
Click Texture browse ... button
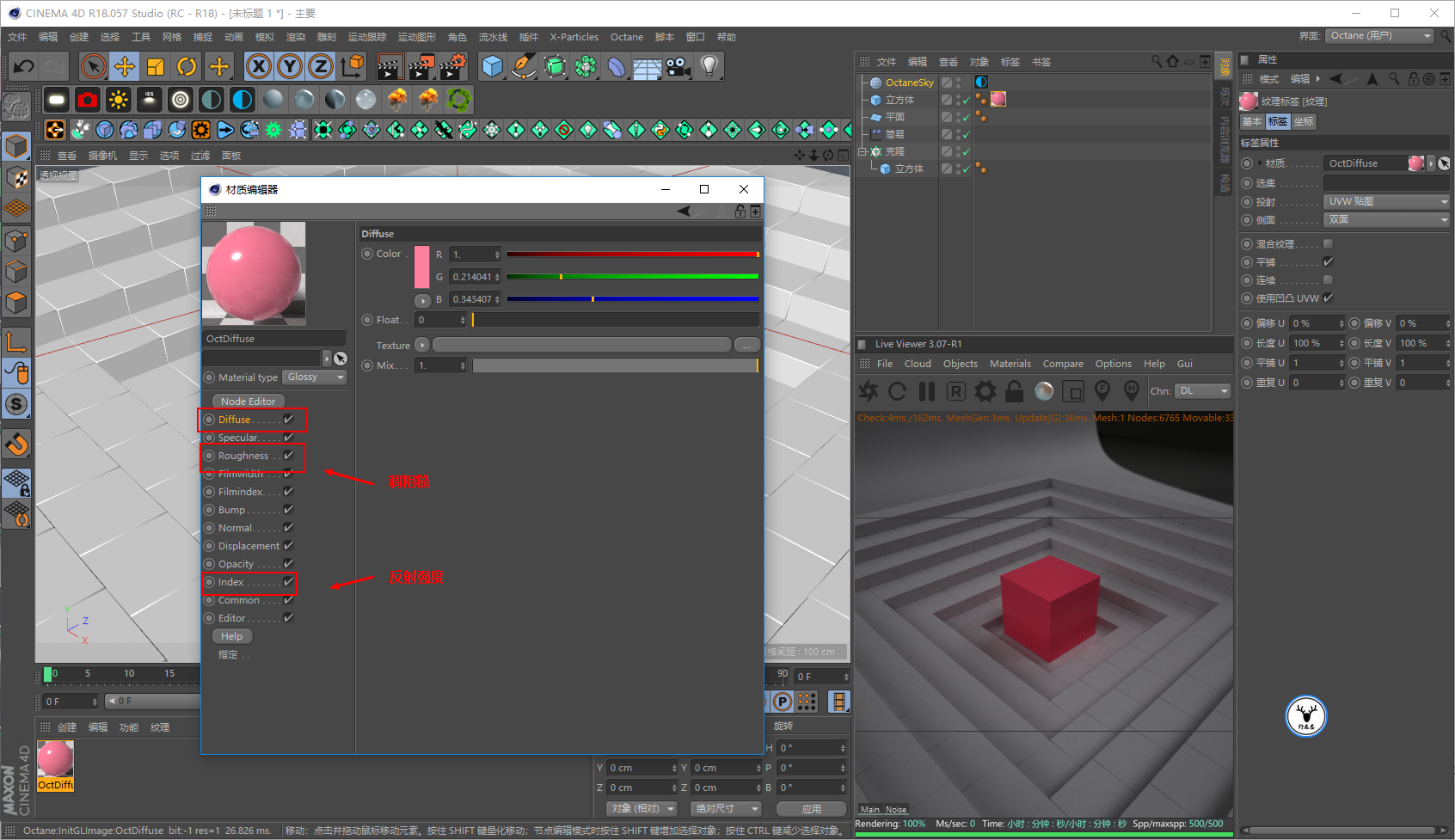click(x=746, y=345)
